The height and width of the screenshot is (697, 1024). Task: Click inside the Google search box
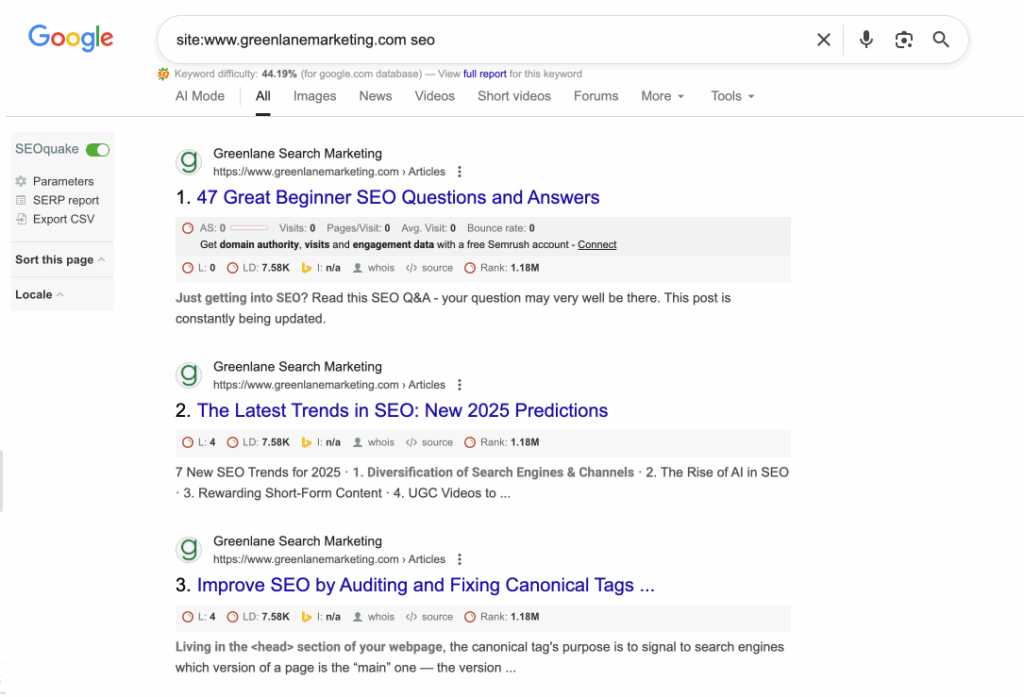coord(480,40)
